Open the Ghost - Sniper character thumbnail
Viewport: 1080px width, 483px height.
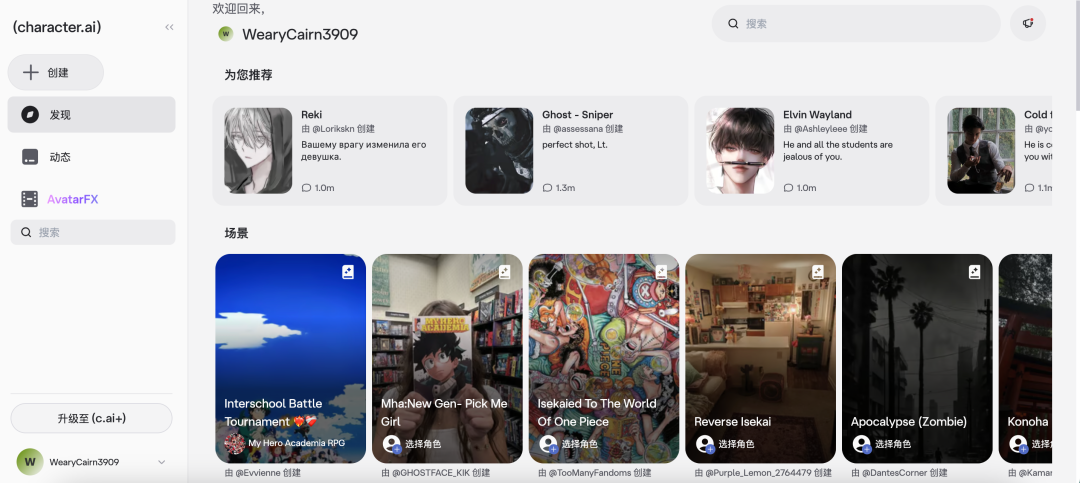coord(499,151)
